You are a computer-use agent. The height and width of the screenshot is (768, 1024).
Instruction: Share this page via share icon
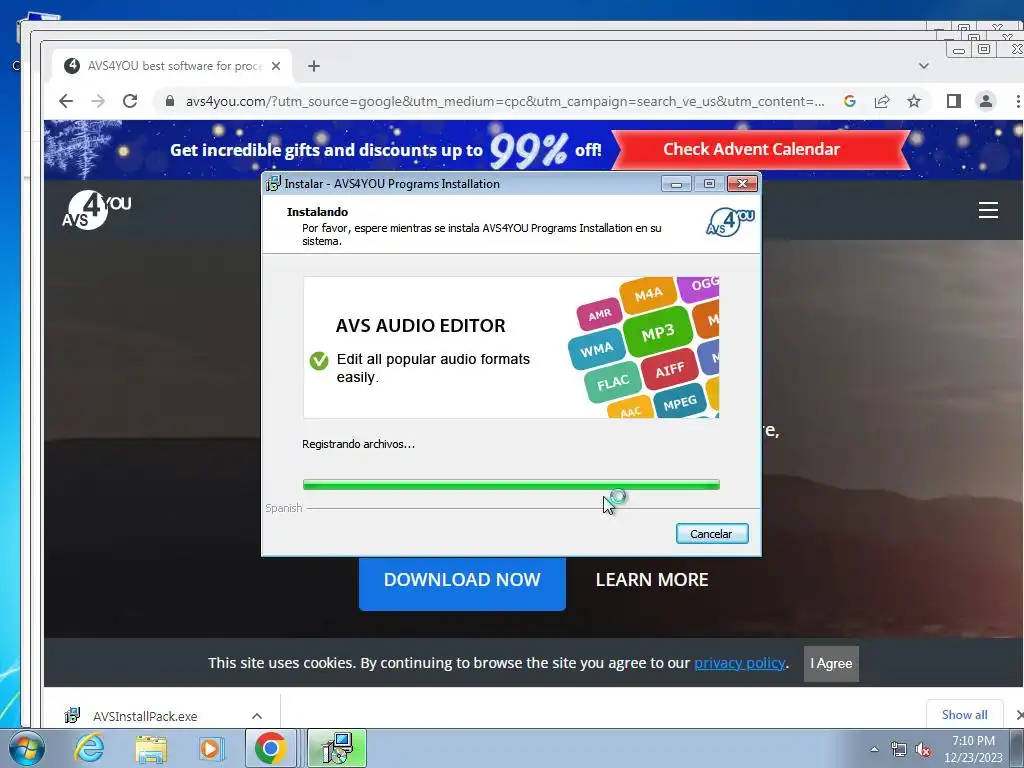click(882, 101)
